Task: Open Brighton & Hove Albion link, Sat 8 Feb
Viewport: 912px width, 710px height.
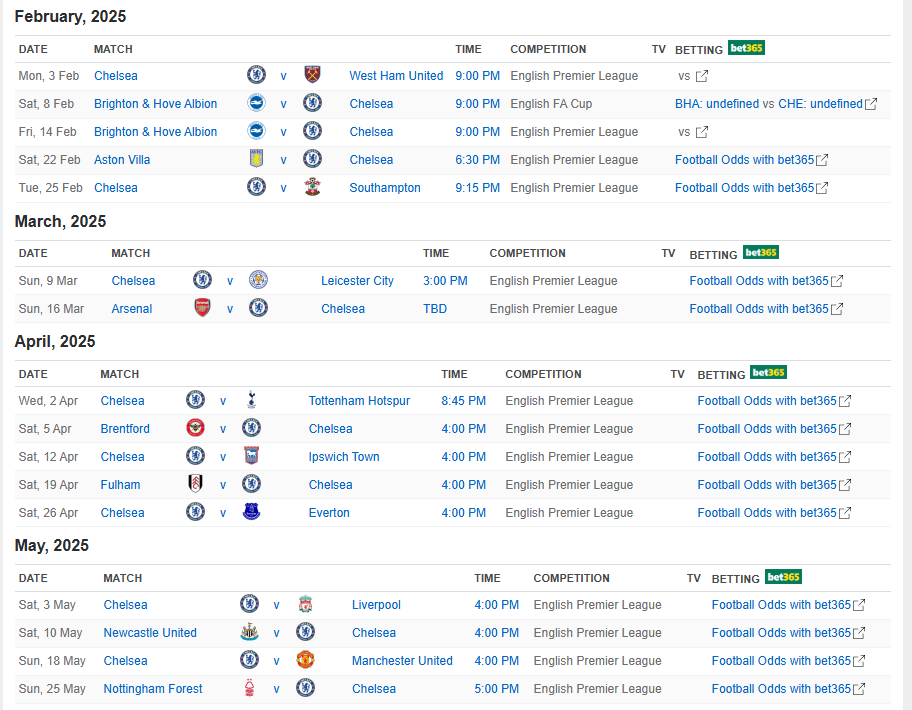Action: [x=155, y=104]
